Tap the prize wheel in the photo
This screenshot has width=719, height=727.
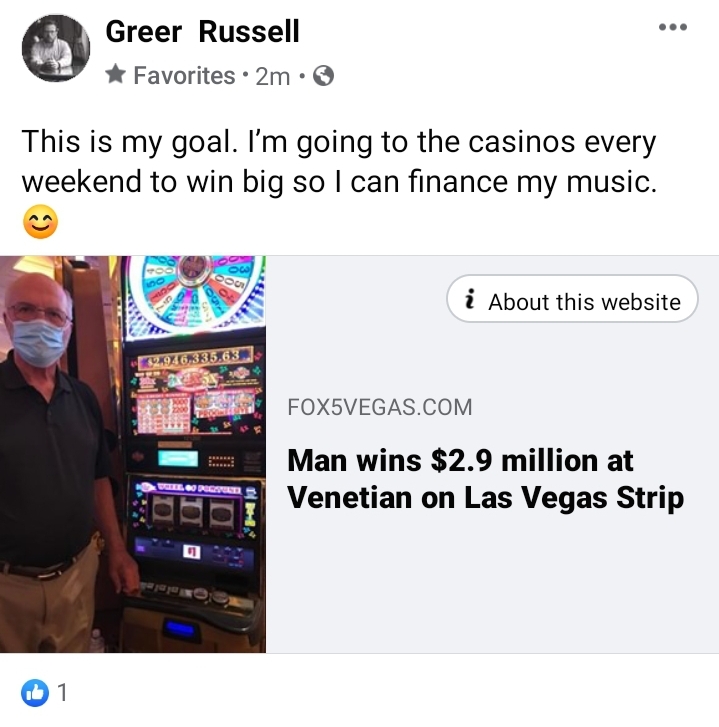pos(195,294)
